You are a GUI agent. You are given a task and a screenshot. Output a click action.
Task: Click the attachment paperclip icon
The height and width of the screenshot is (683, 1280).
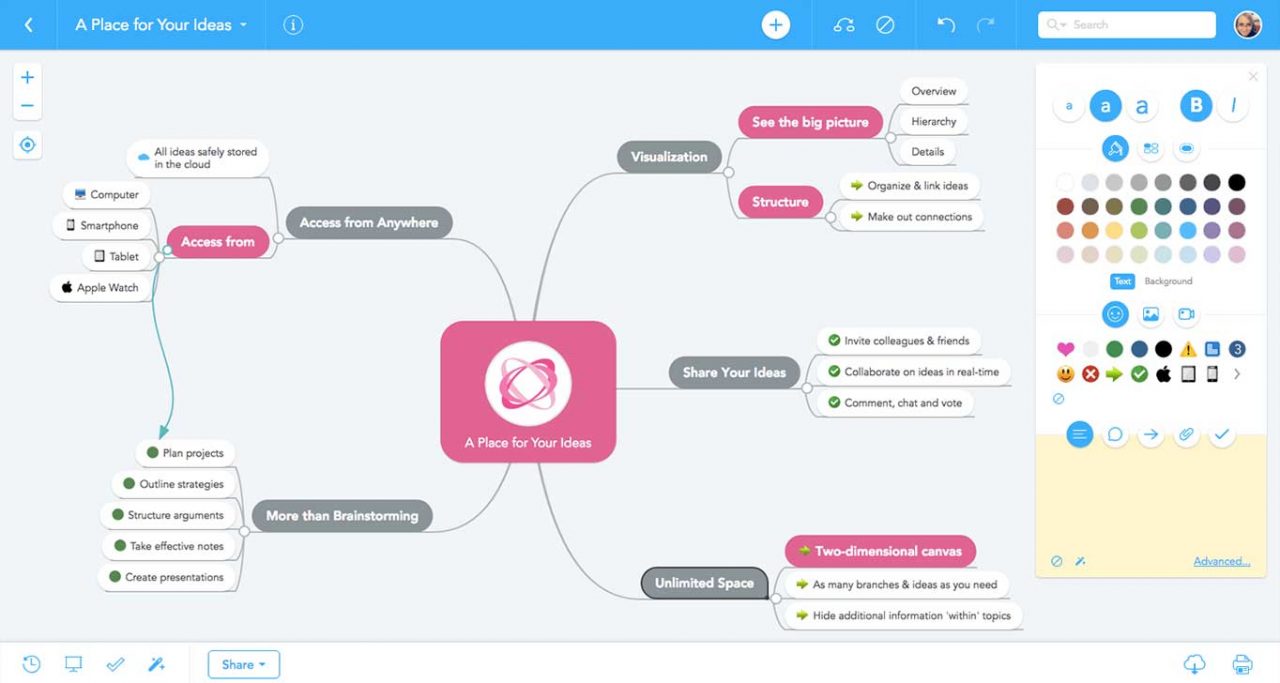click(1186, 434)
